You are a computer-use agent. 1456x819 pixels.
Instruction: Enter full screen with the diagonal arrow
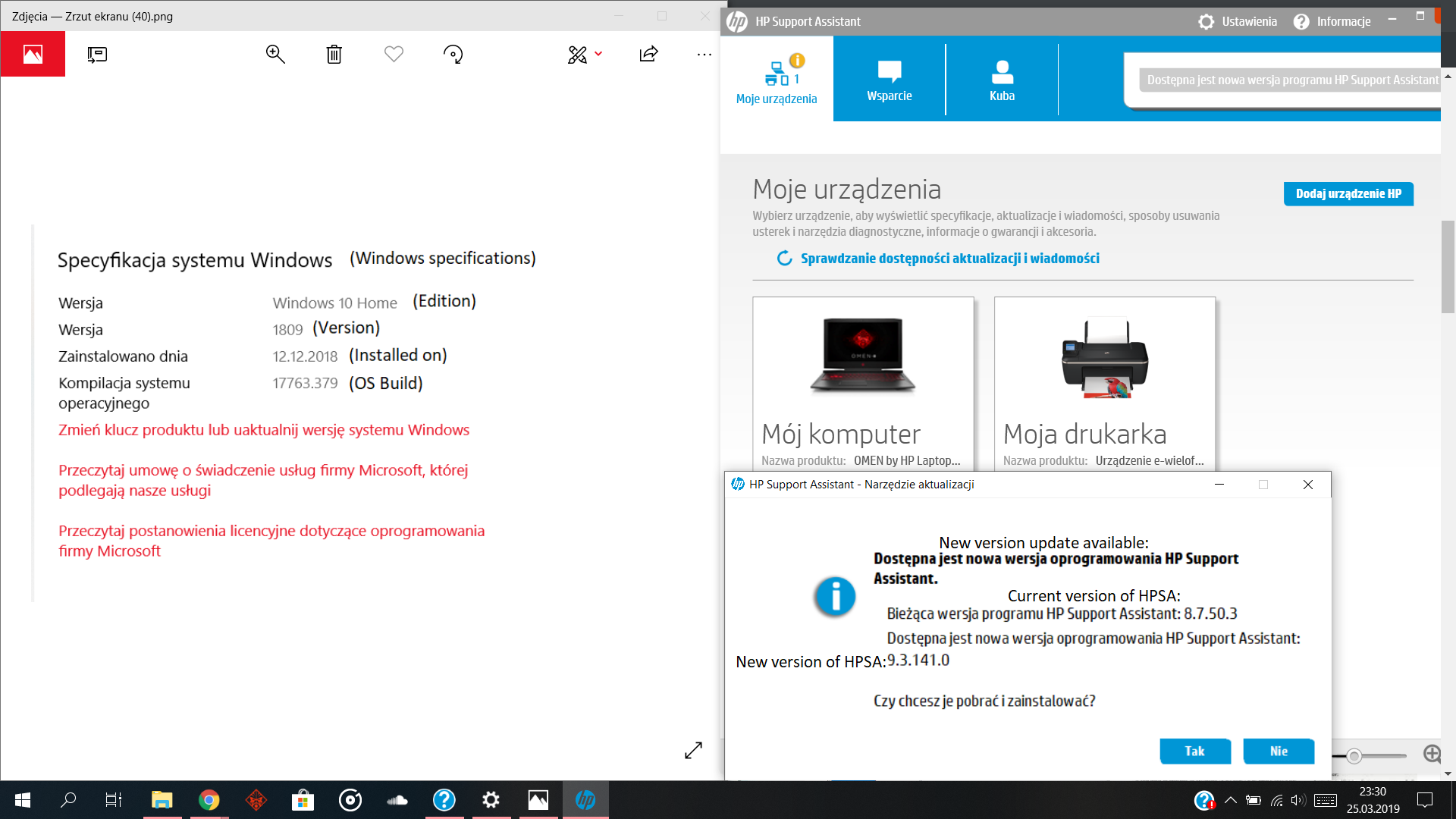[x=693, y=750]
